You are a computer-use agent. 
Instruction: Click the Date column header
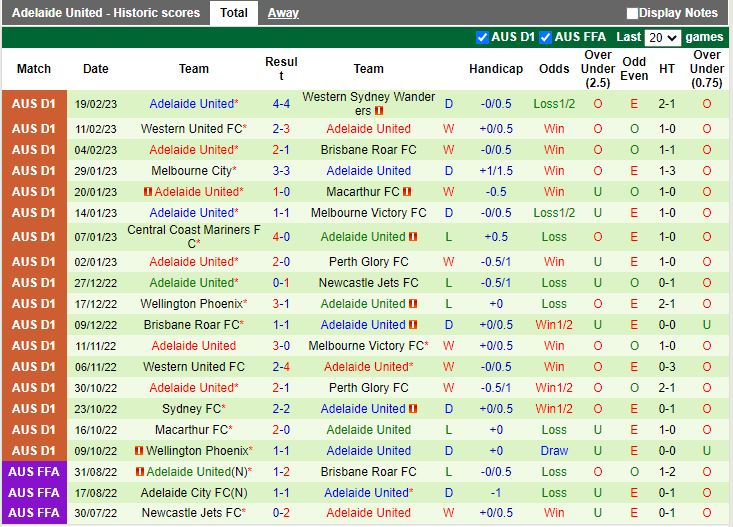pyautogui.click(x=95, y=69)
